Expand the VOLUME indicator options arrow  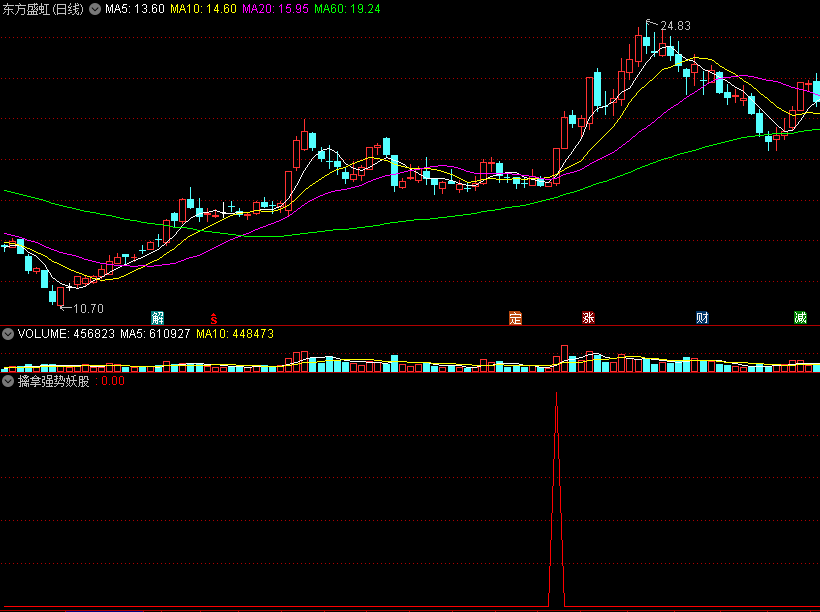[x=8, y=334]
